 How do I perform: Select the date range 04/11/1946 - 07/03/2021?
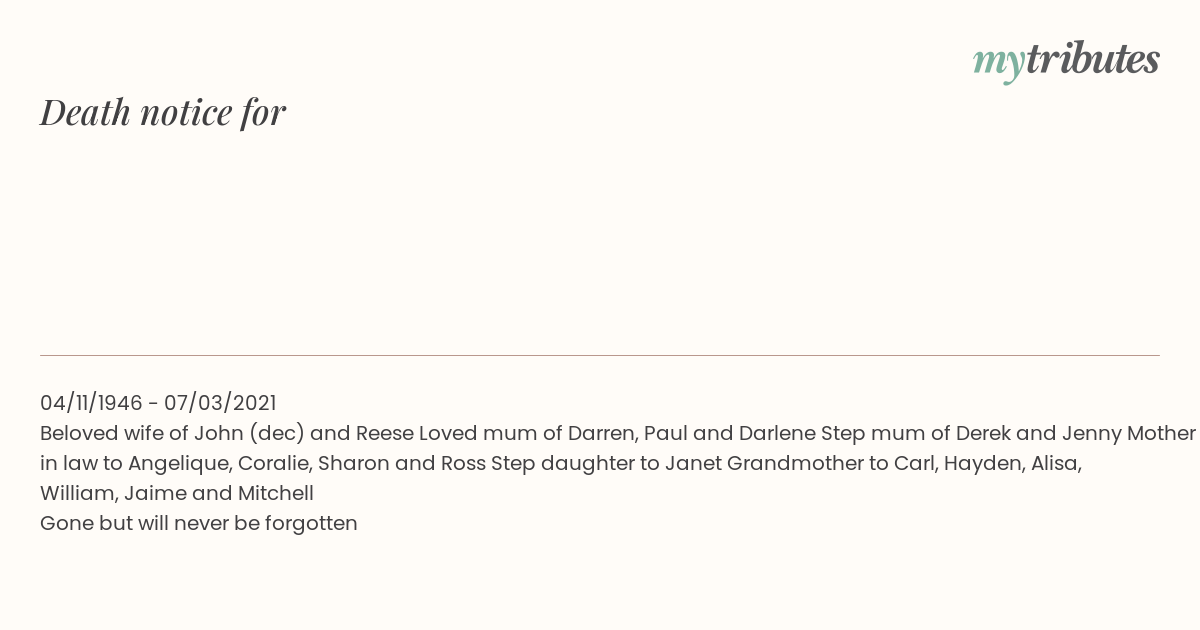pyautogui.click(x=158, y=403)
